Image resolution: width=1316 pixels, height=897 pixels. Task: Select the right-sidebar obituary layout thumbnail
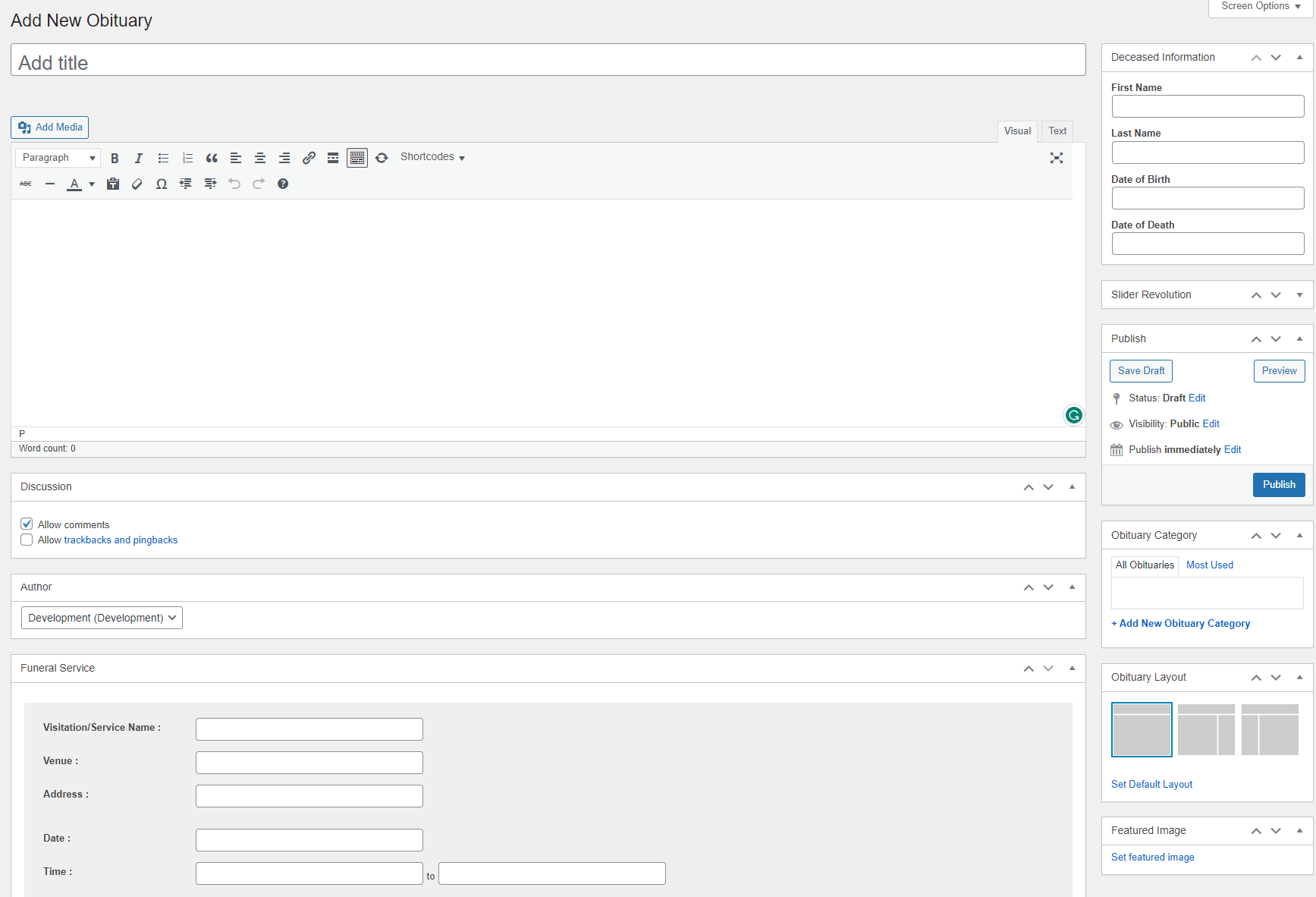pos(1206,730)
